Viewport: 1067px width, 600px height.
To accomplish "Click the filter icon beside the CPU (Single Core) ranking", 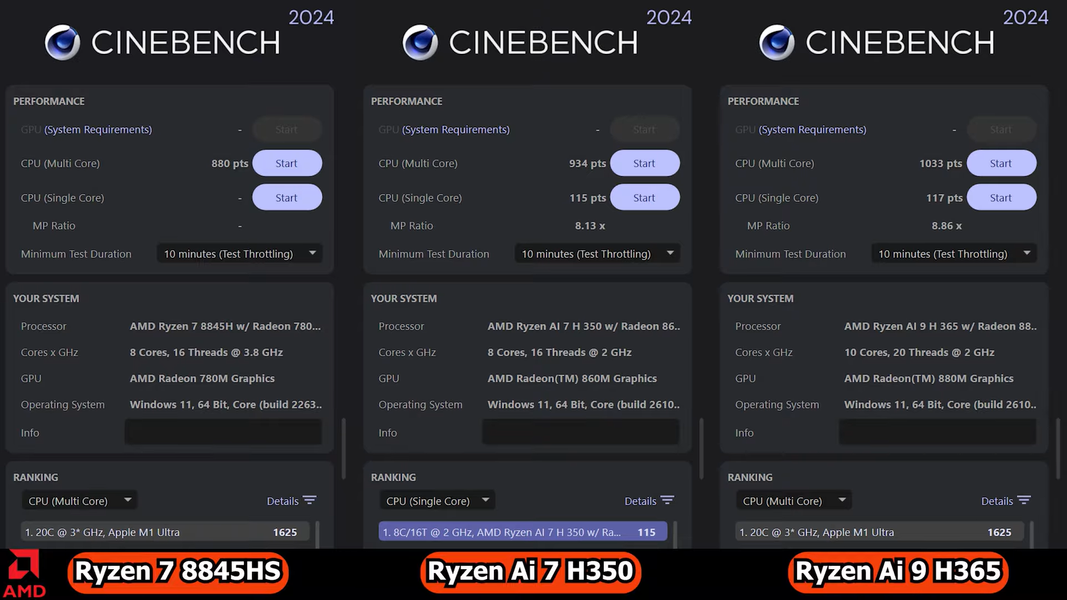I will click(x=667, y=501).
